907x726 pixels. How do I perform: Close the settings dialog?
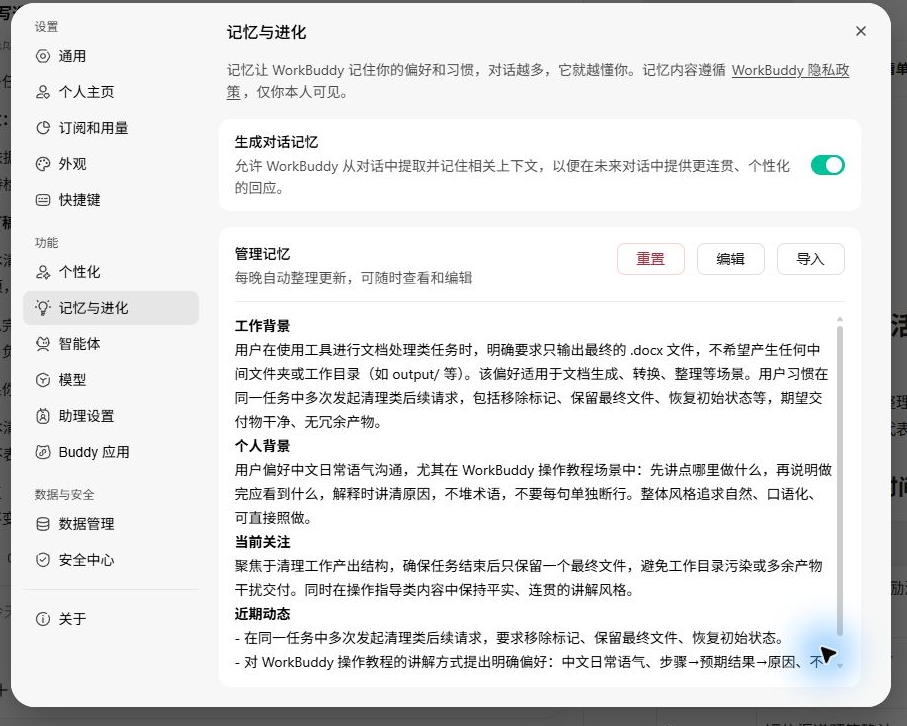tap(861, 31)
